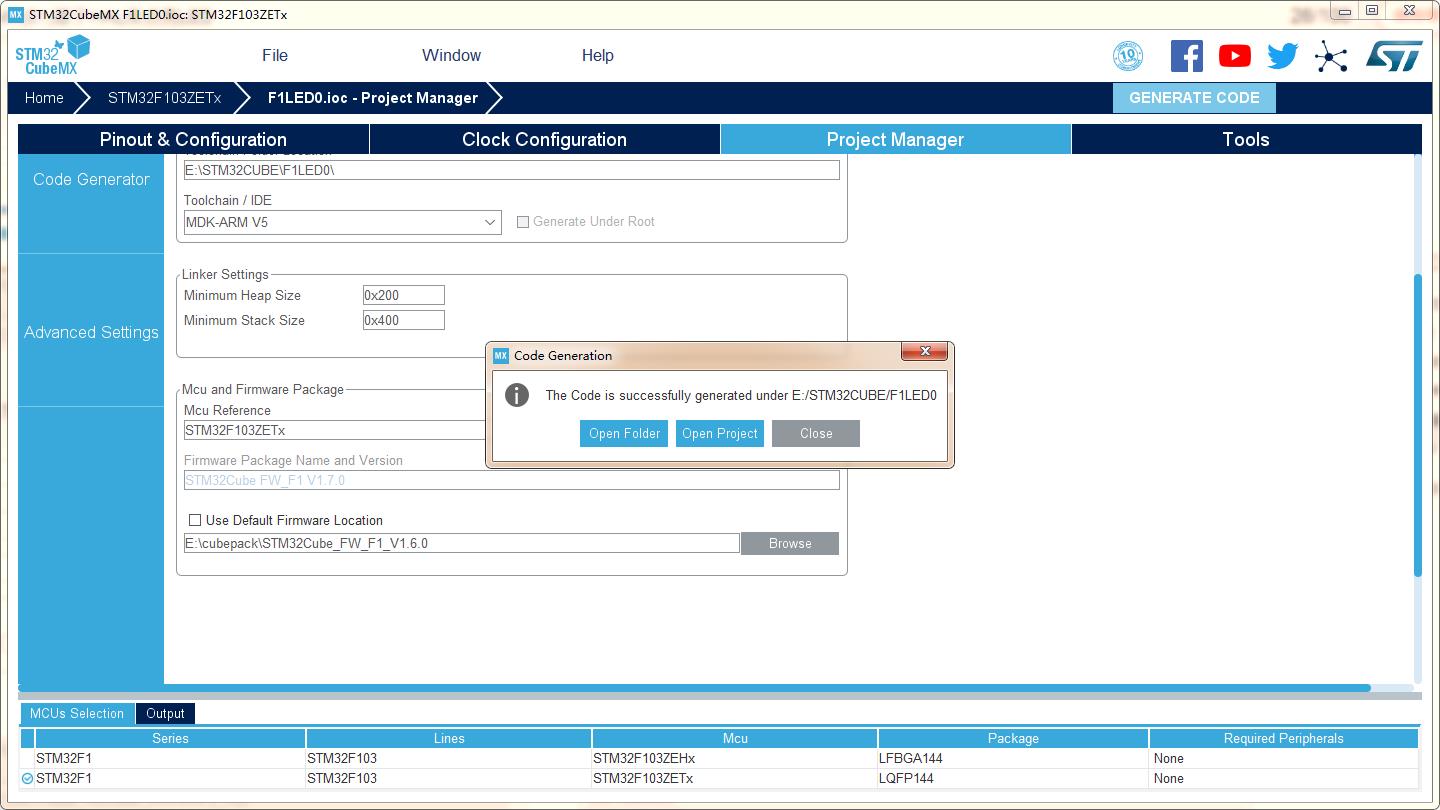1440x810 pixels.
Task: Open Code Generator side section
Action: (91, 179)
